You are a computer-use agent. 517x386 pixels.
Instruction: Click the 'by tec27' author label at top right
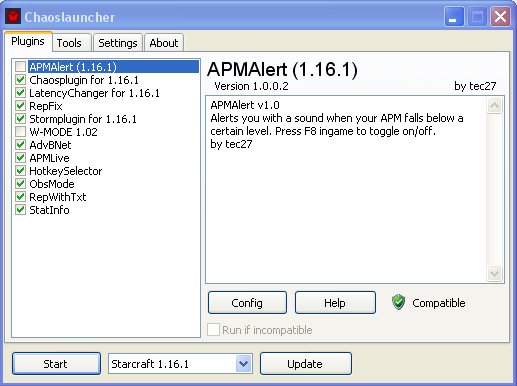pyautogui.click(x=475, y=86)
